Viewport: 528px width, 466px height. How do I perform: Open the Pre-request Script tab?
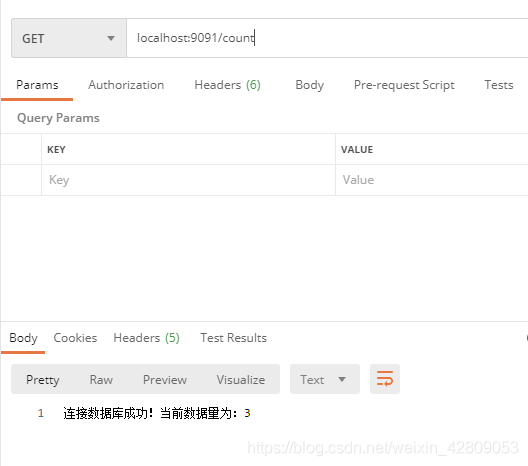tap(404, 85)
